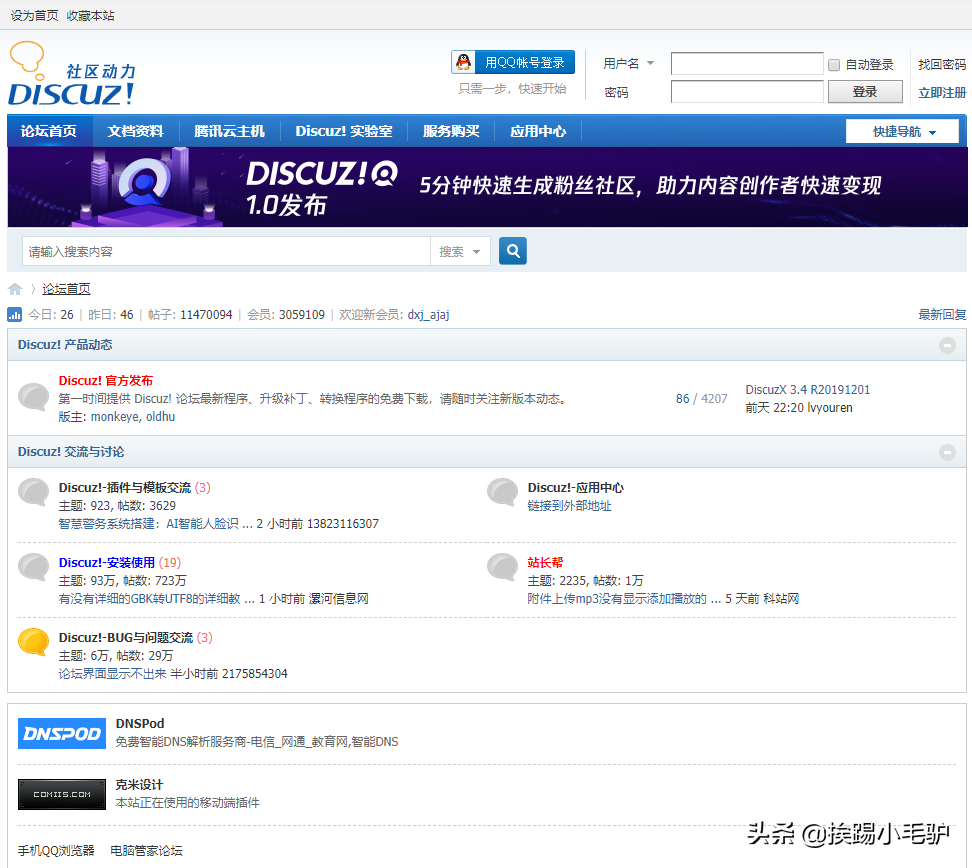Image resolution: width=972 pixels, height=868 pixels.
Task: Click the 用QQ帐号登录 button
Action: pyautogui.click(x=513, y=62)
